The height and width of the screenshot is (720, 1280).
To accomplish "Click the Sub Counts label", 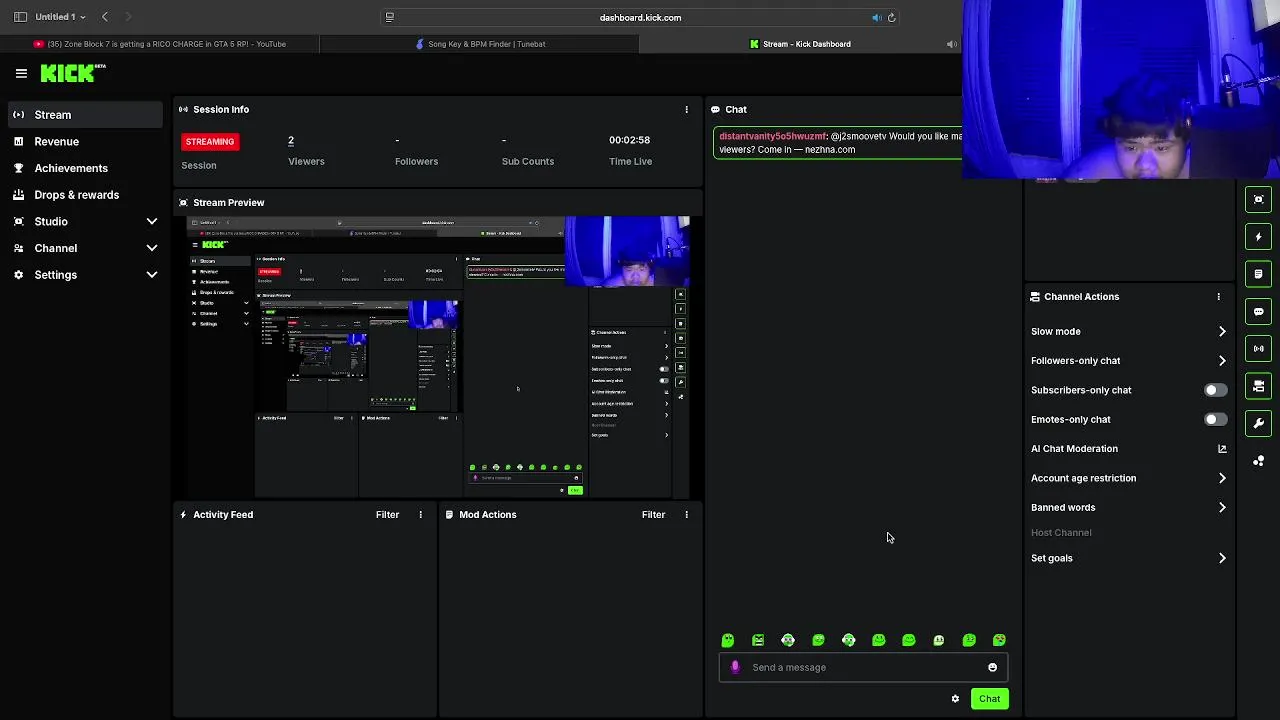I will (x=527, y=162).
